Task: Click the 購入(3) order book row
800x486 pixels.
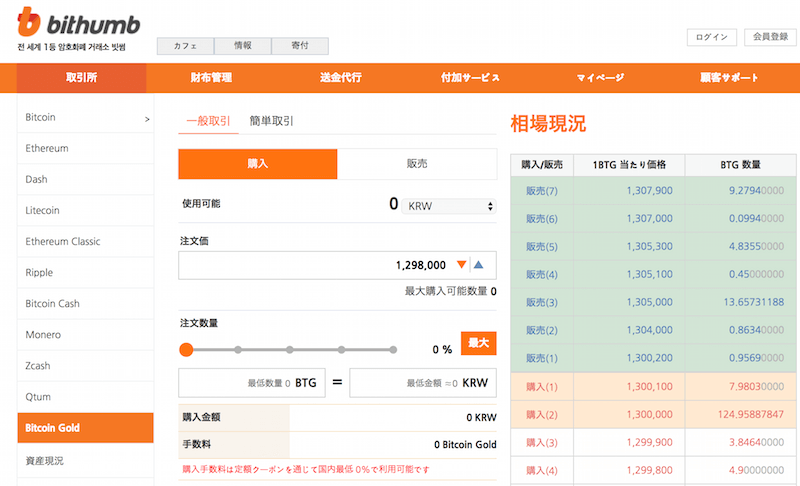Action: [x=653, y=443]
